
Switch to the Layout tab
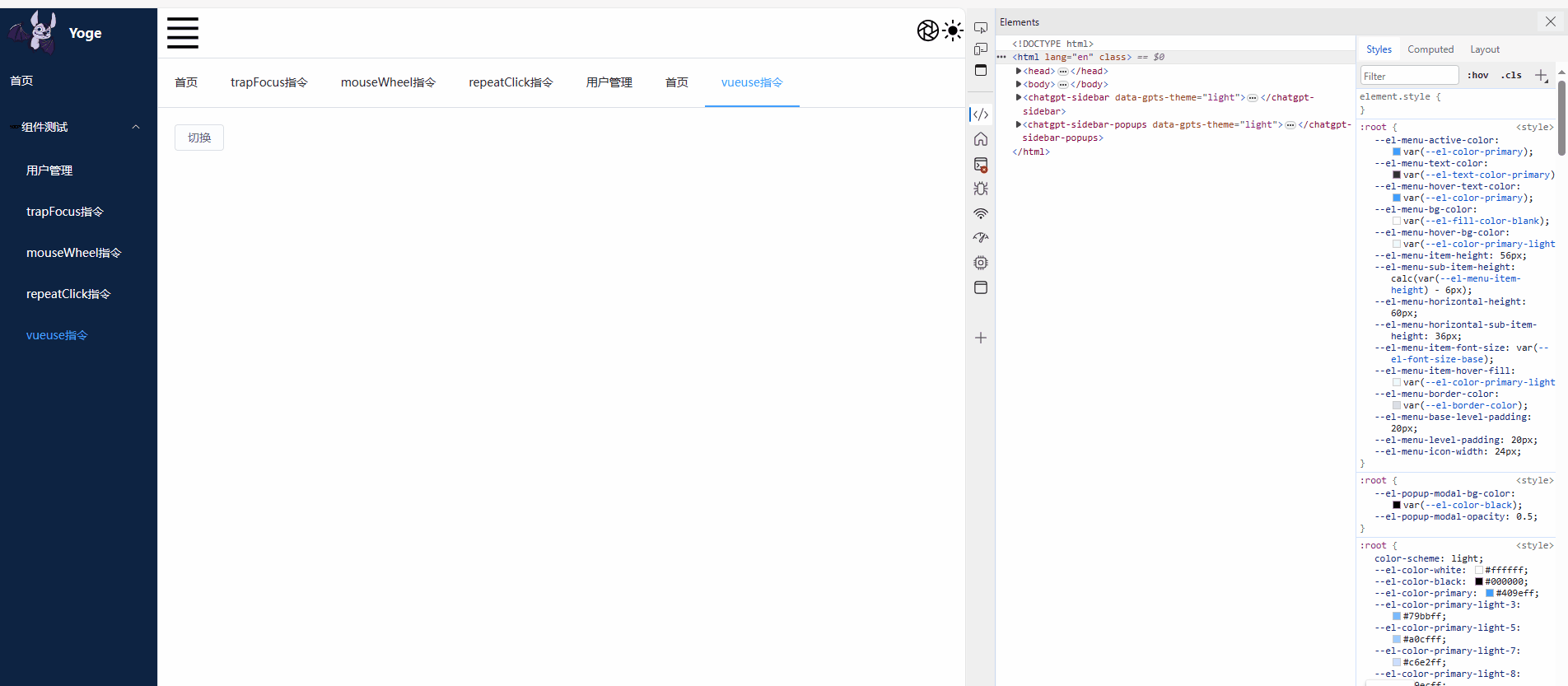pos(1485,49)
